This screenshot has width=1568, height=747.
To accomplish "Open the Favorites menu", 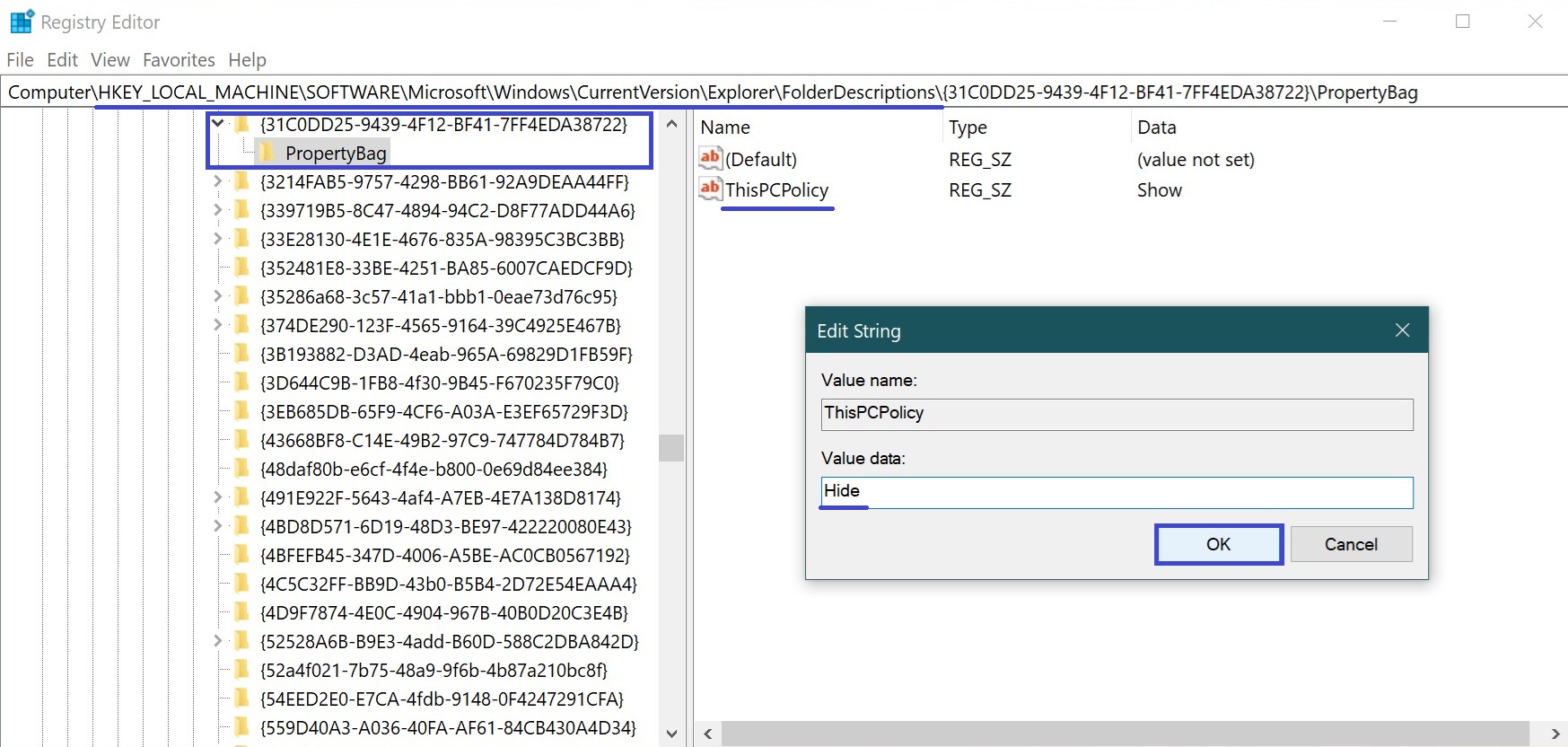I will point(179,60).
